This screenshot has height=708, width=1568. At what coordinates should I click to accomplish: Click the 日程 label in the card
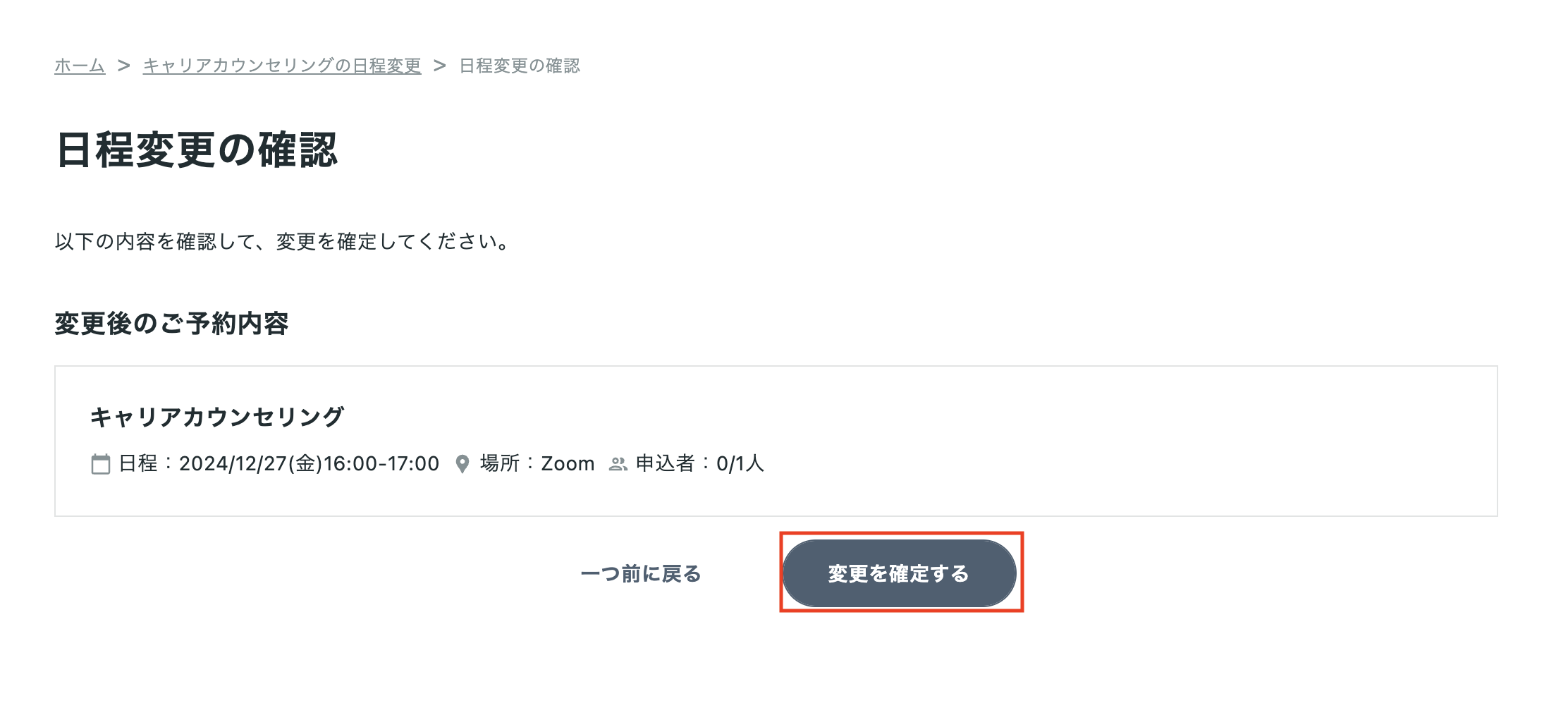(138, 463)
